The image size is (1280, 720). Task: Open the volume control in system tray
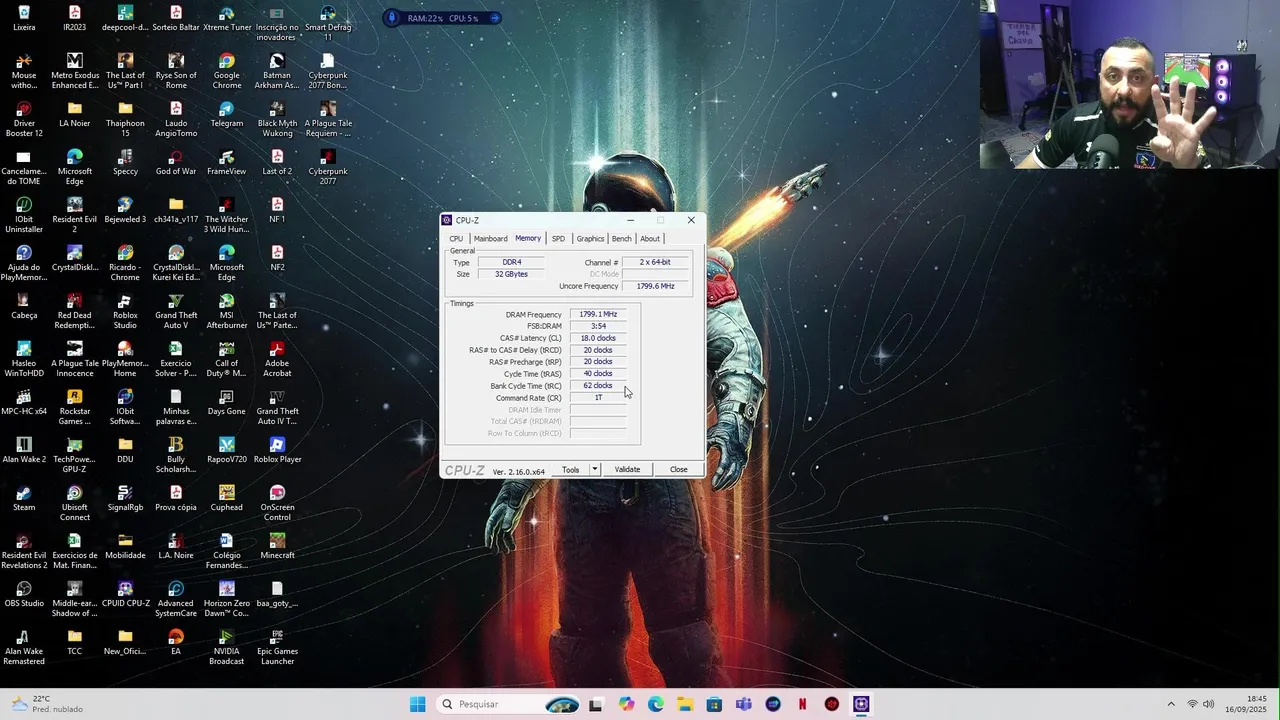point(1209,704)
